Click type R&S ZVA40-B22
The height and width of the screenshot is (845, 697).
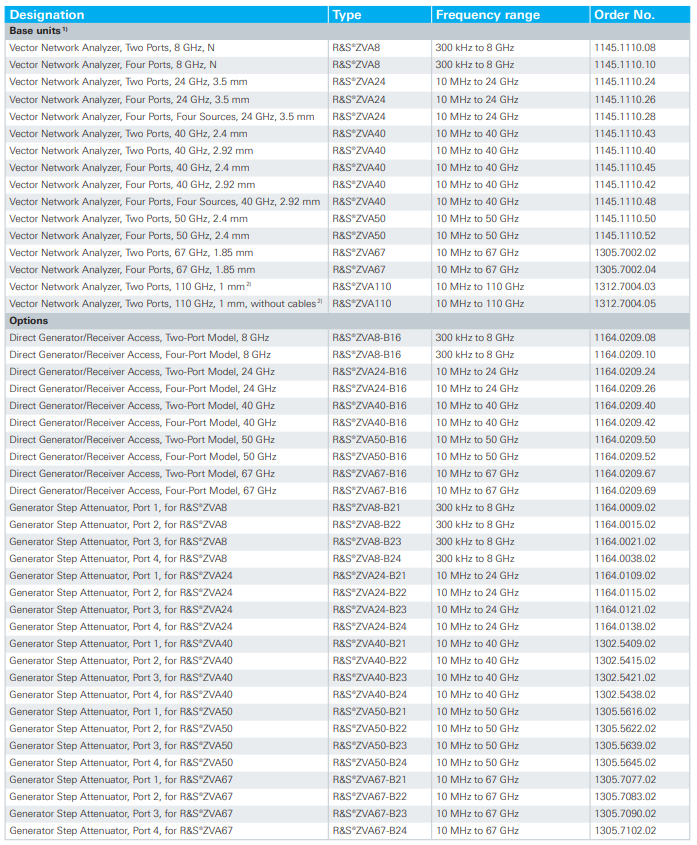click(369, 661)
